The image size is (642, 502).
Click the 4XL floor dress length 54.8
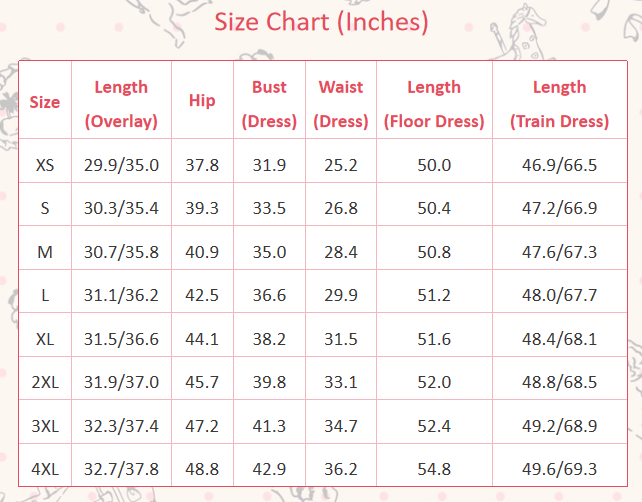click(434, 469)
